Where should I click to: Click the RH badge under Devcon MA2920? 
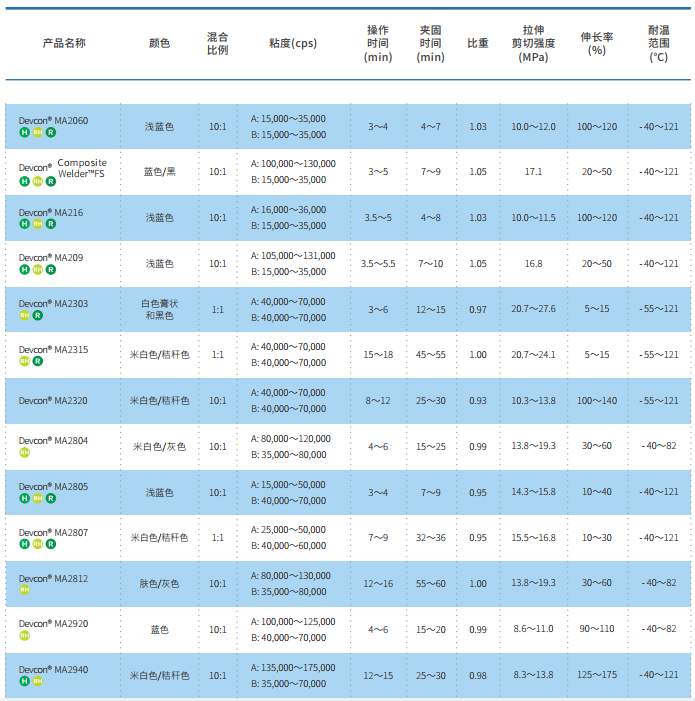[25, 636]
